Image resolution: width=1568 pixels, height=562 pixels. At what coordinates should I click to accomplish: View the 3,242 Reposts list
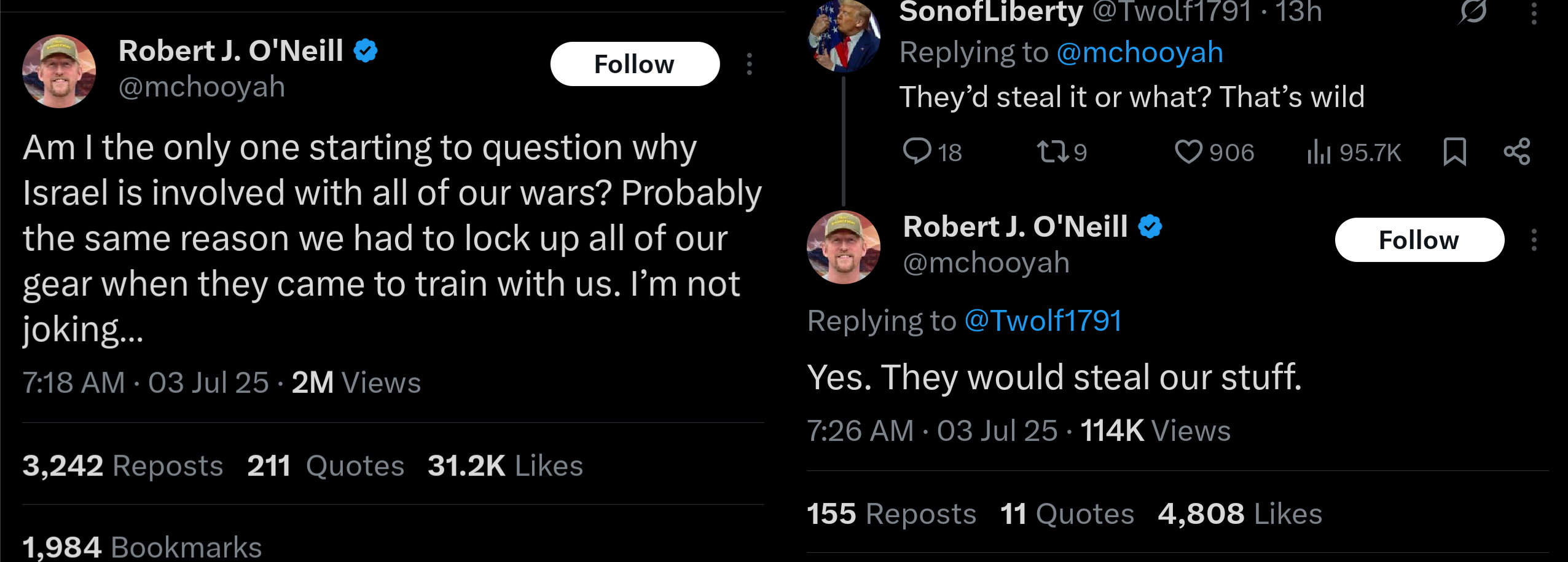coord(123,465)
